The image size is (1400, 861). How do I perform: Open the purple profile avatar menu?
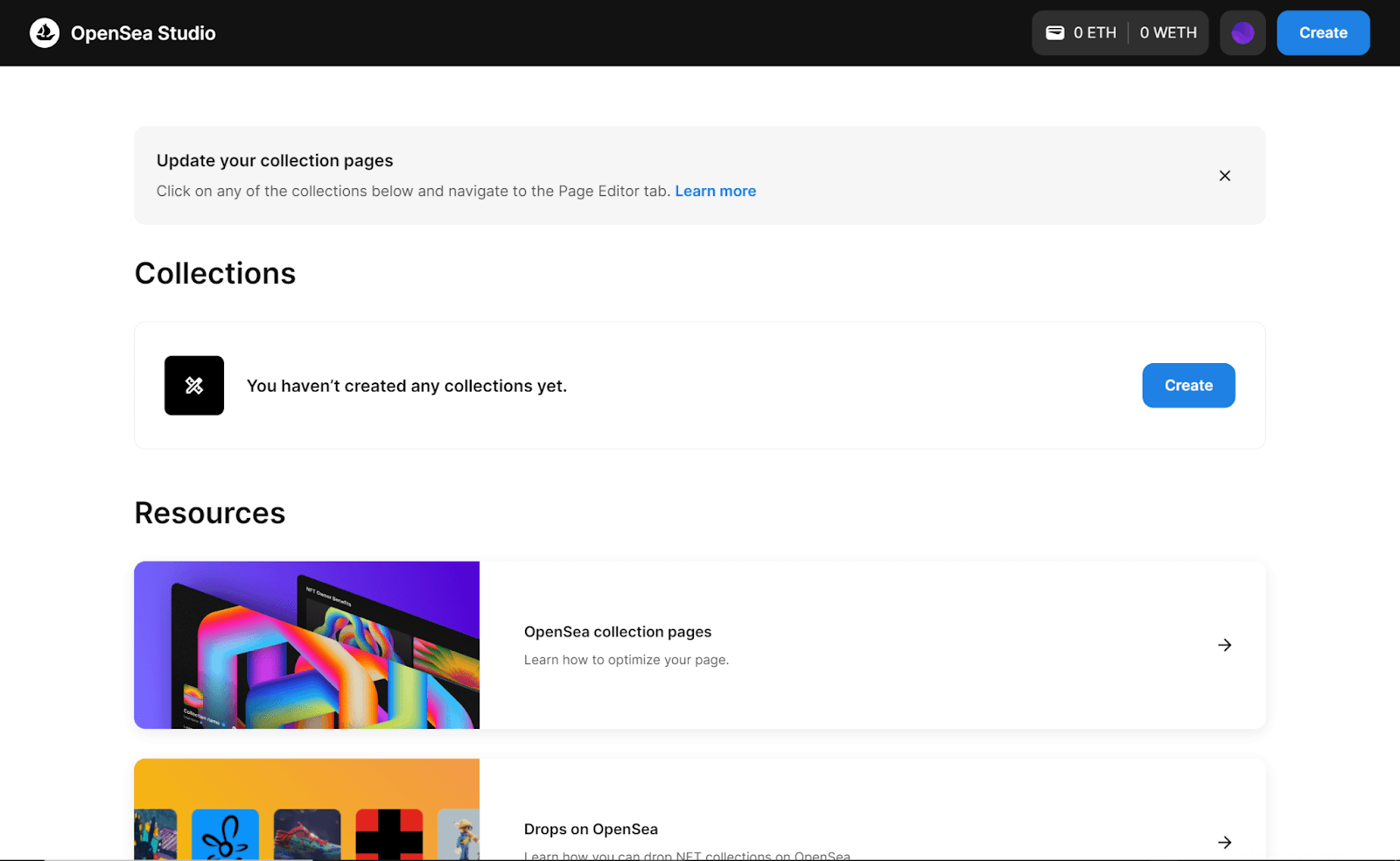(x=1242, y=32)
